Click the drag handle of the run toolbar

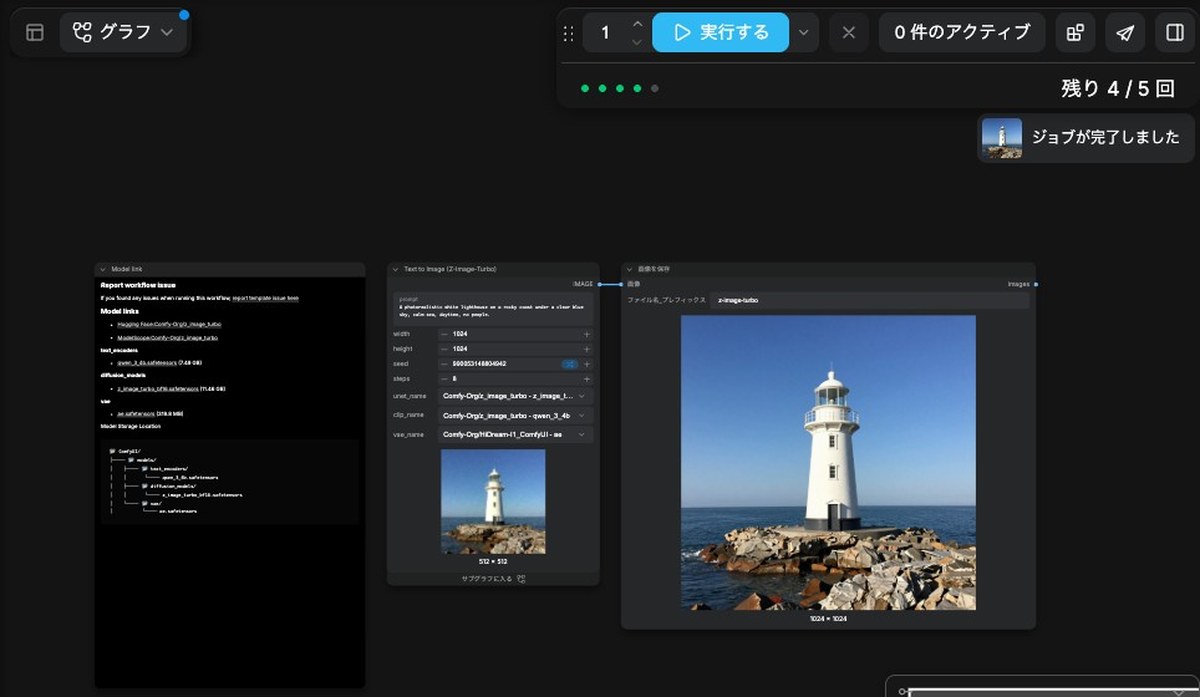(x=569, y=33)
